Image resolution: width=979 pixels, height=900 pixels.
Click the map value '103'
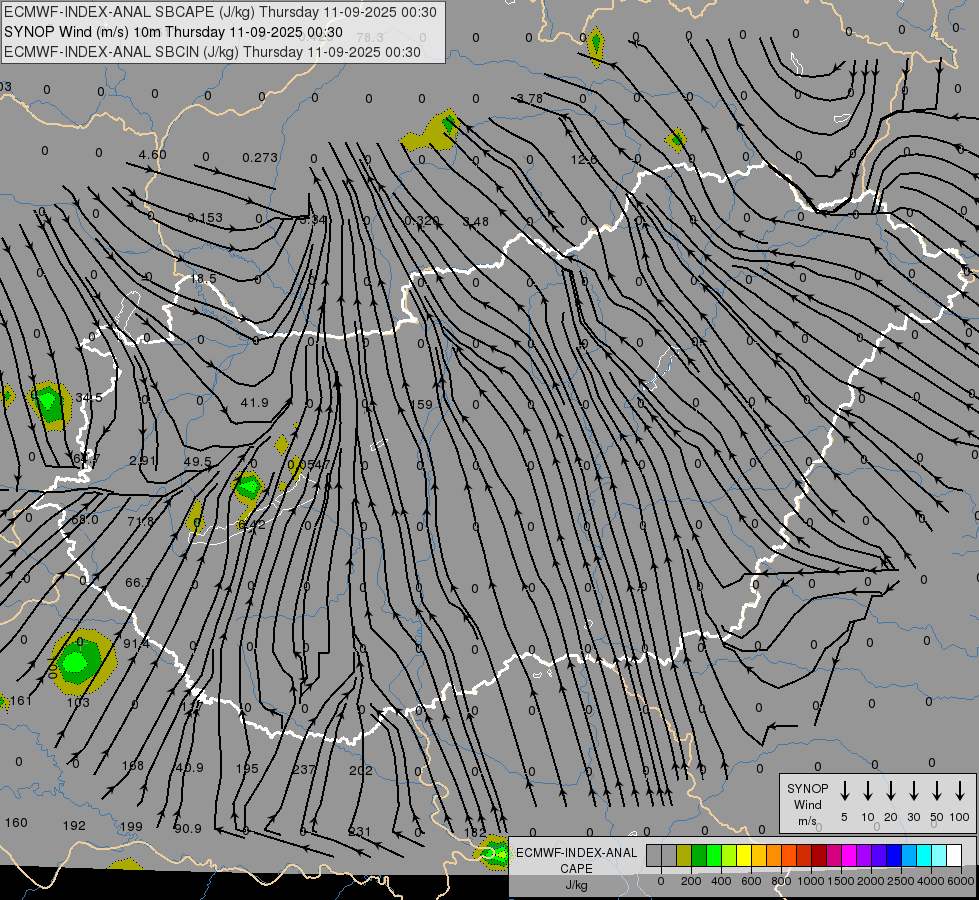78,702
